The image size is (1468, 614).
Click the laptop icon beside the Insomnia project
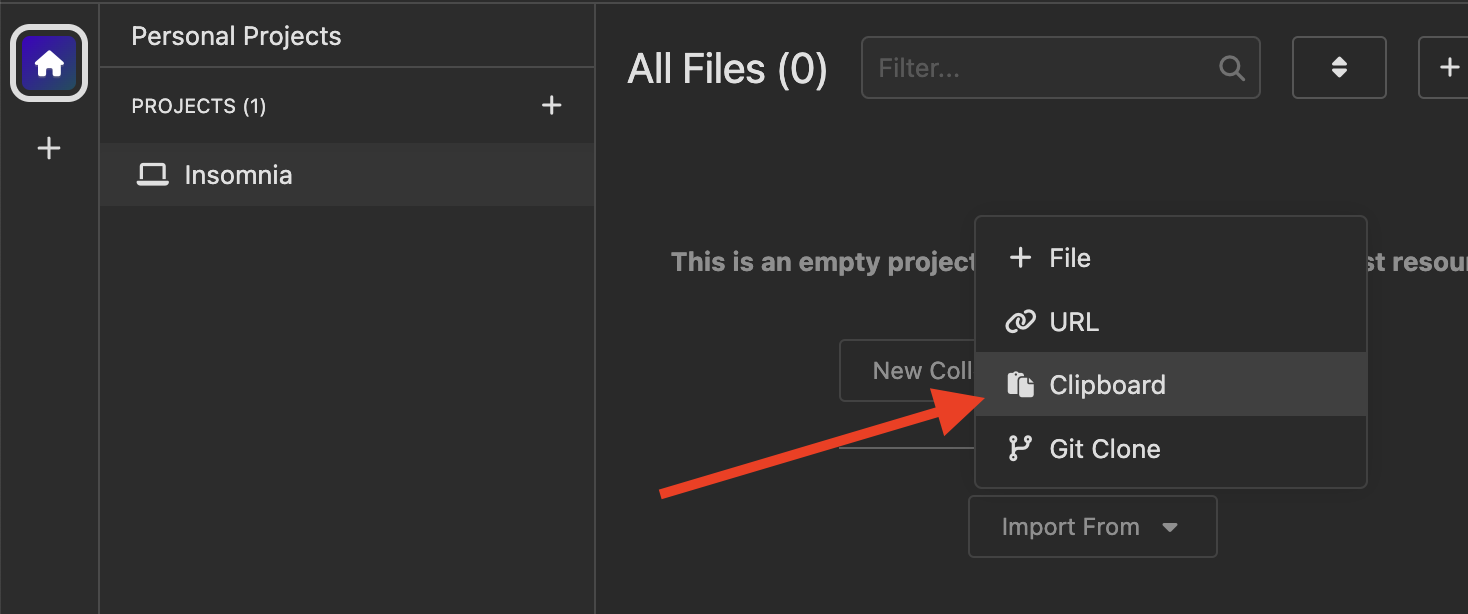pos(152,174)
